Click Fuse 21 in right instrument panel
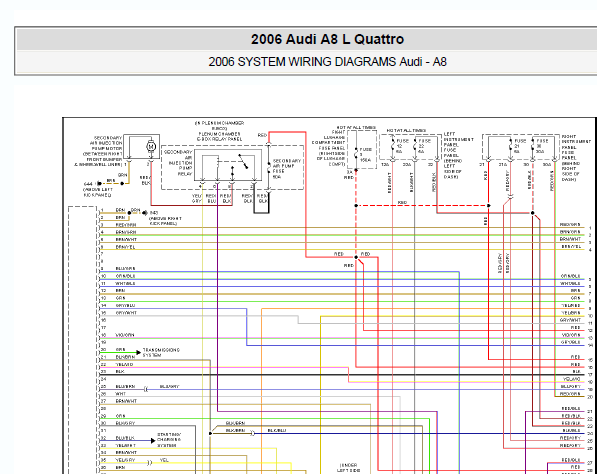 pos(511,145)
